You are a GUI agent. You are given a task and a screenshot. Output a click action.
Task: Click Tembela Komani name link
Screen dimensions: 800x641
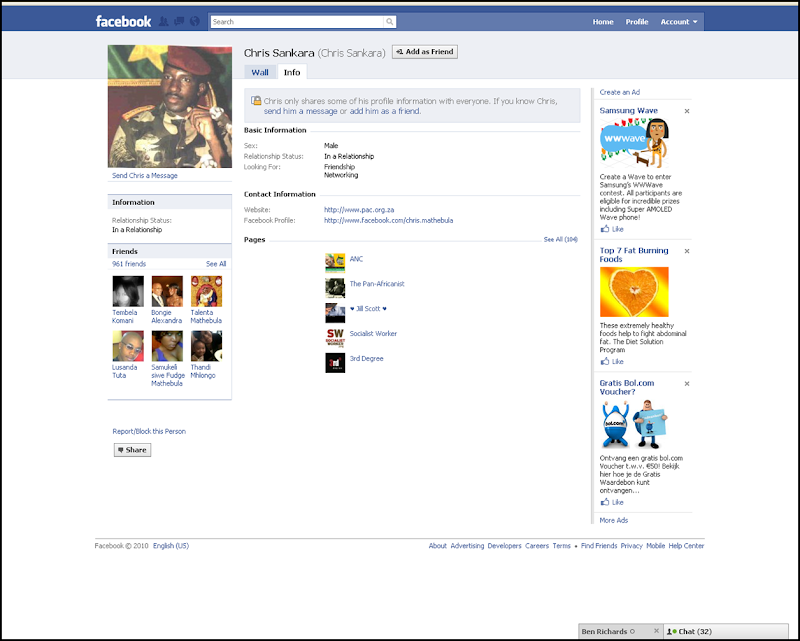[x=124, y=316]
